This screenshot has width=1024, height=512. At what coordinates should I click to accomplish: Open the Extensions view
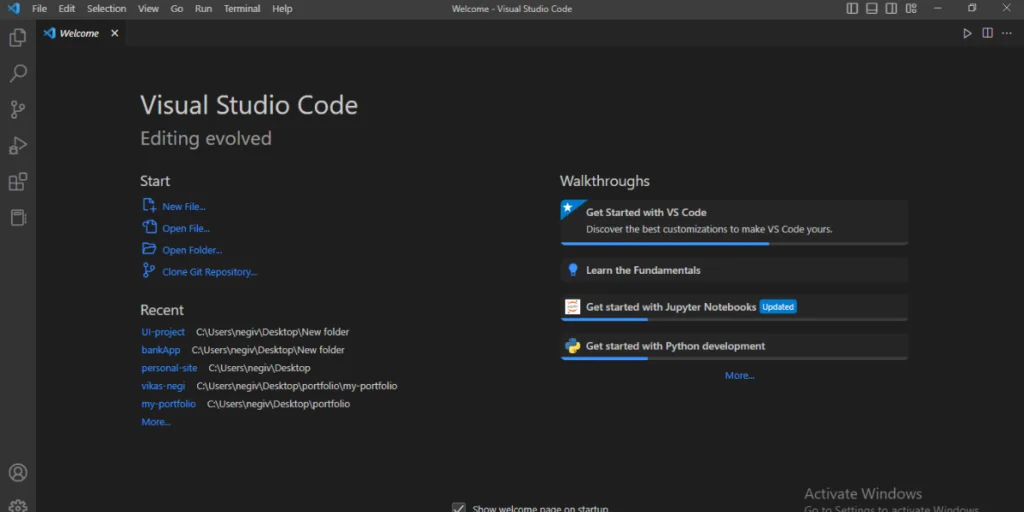[18, 182]
